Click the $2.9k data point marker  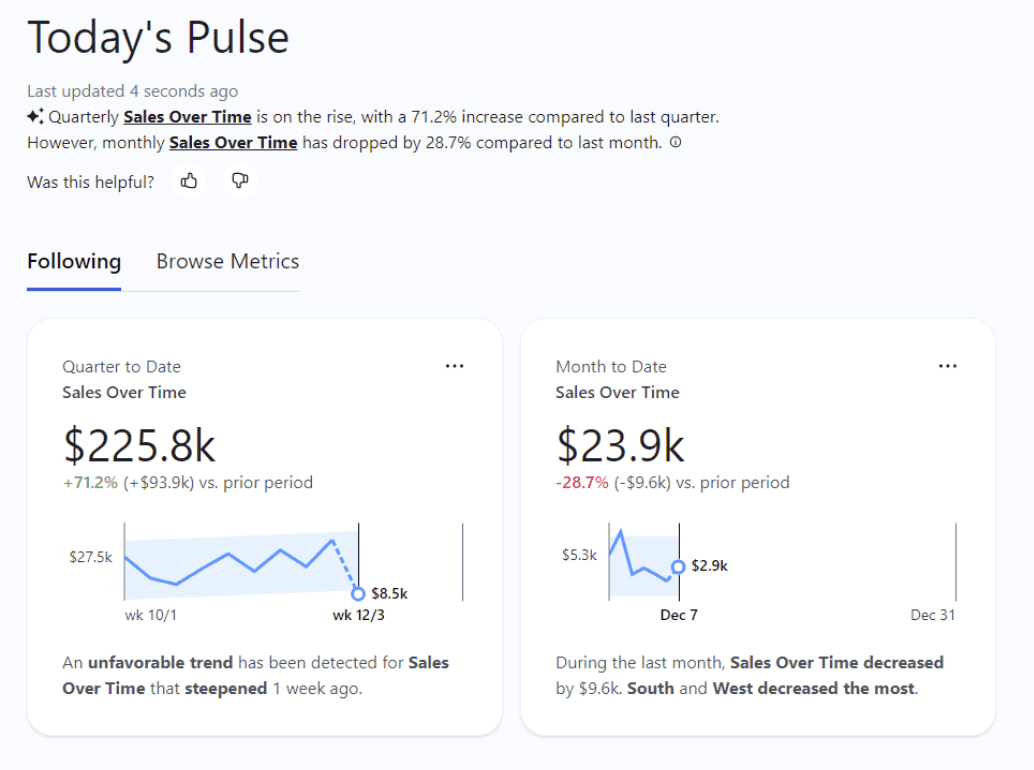tap(676, 568)
